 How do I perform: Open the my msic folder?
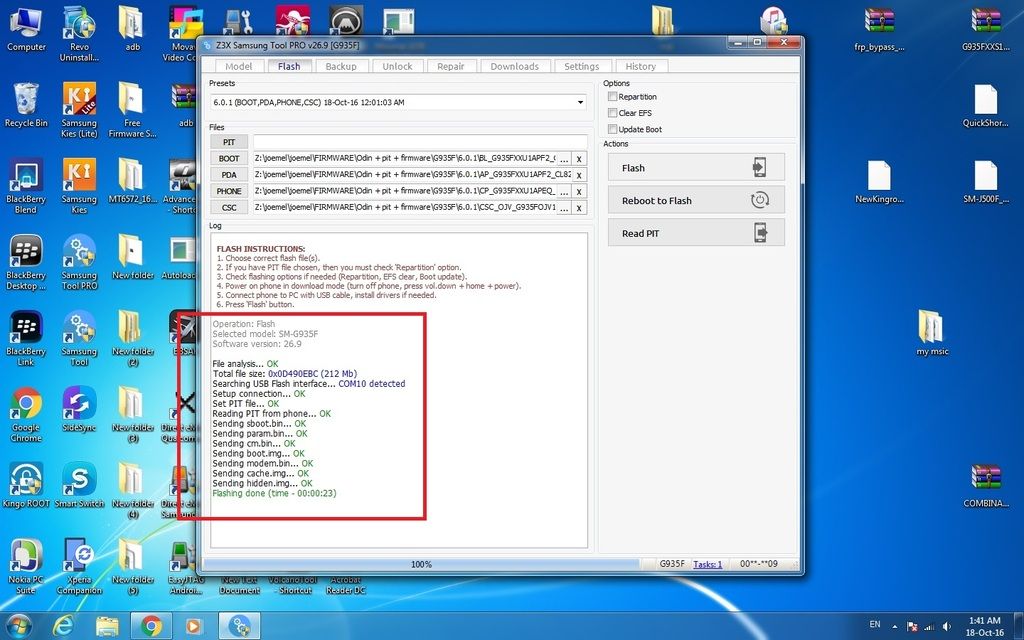coord(932,333)
